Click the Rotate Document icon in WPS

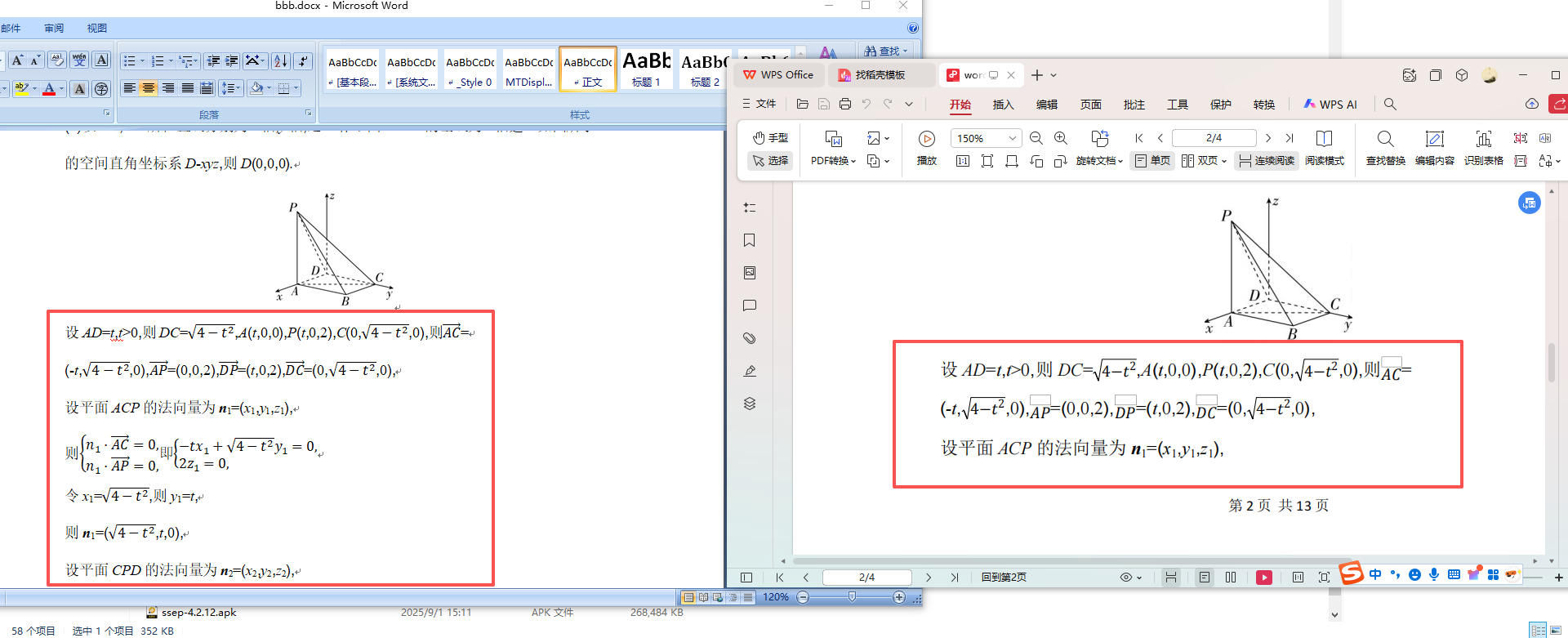[1099, 138]
